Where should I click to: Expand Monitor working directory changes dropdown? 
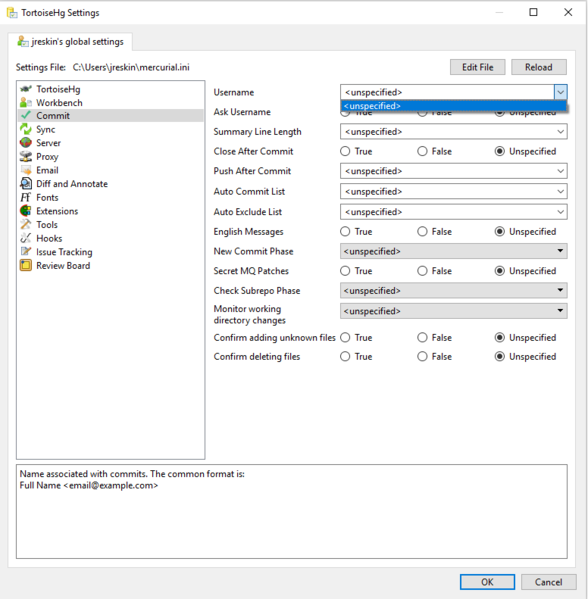point(454,311)
